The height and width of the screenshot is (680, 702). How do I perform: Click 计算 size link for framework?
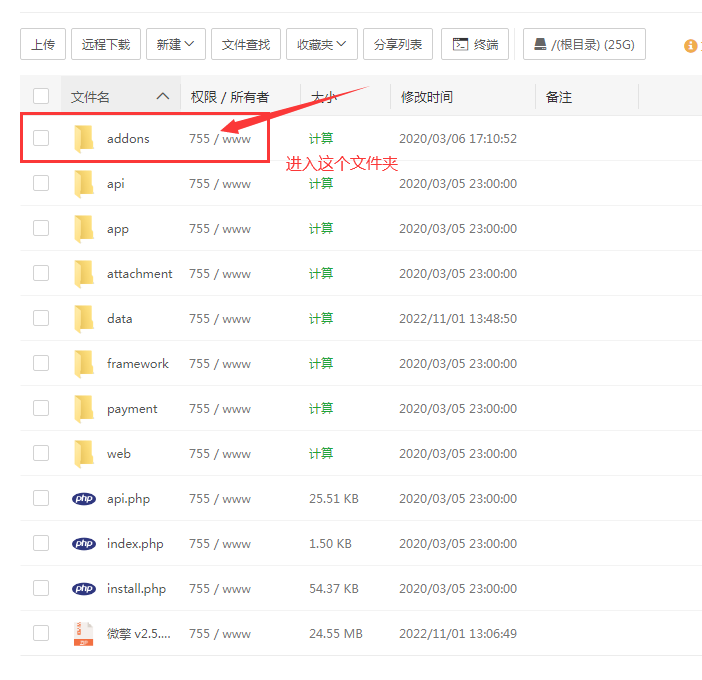[321, 363]
